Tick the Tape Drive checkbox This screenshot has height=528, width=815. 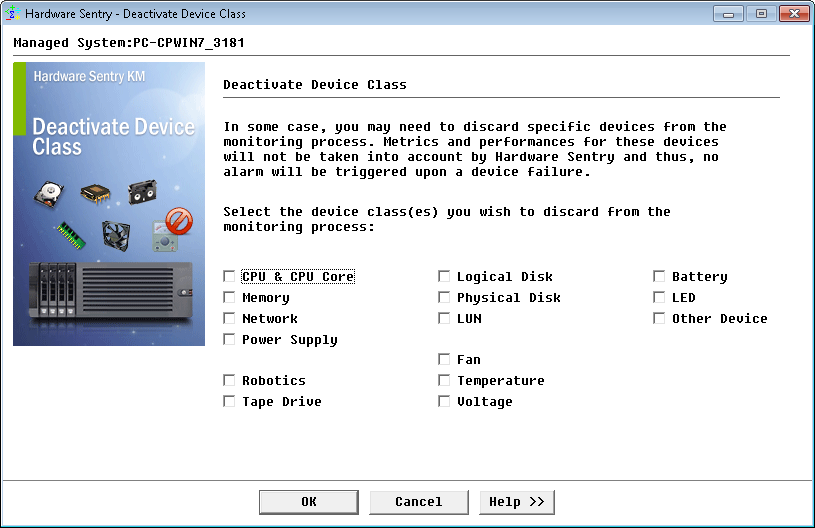(229, 401)
